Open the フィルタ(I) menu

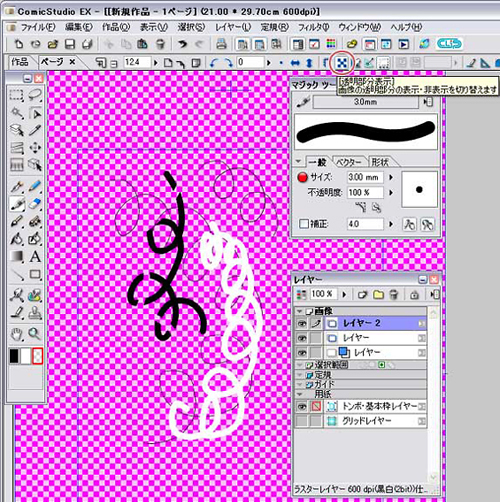pos(313,27)
